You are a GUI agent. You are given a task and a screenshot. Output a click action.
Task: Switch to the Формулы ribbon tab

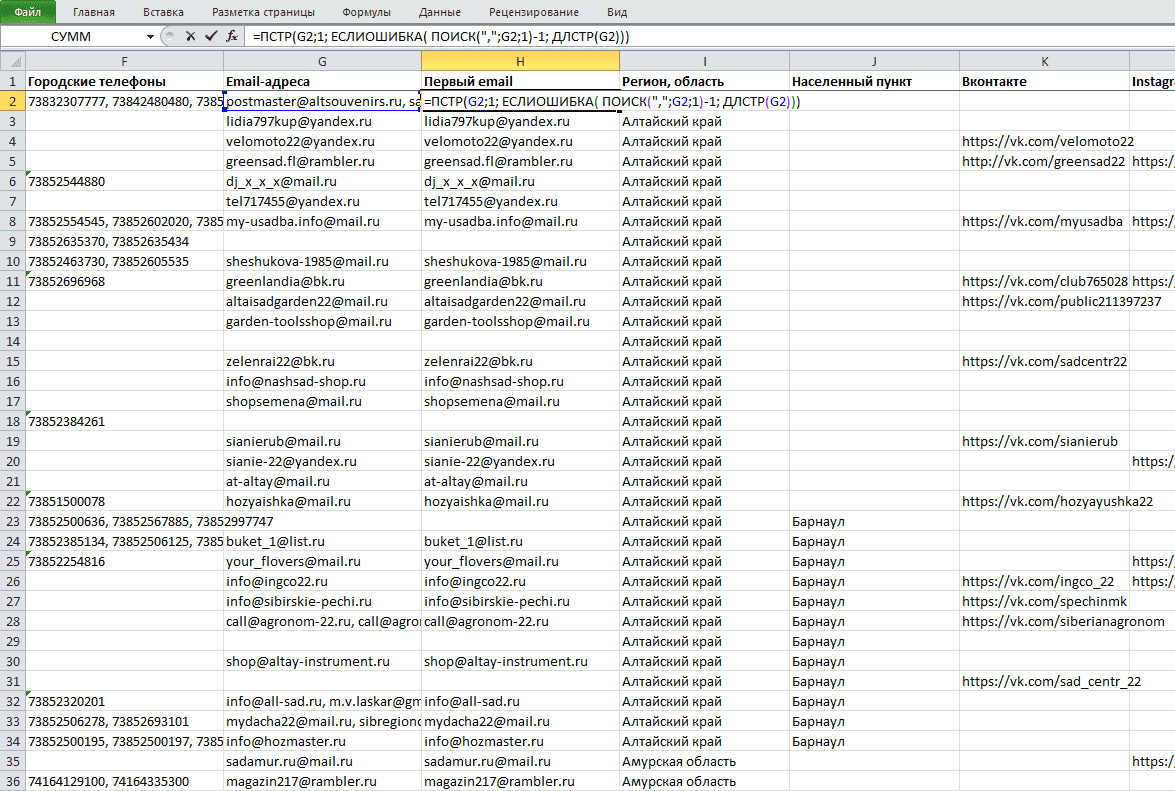(x=366, y=12)
